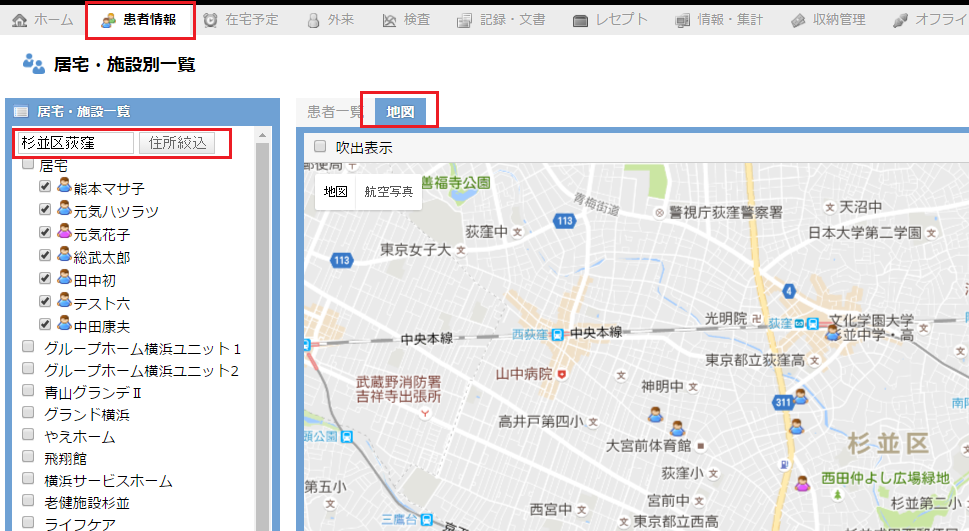Switch to the 地図 tab

point(400,112)
